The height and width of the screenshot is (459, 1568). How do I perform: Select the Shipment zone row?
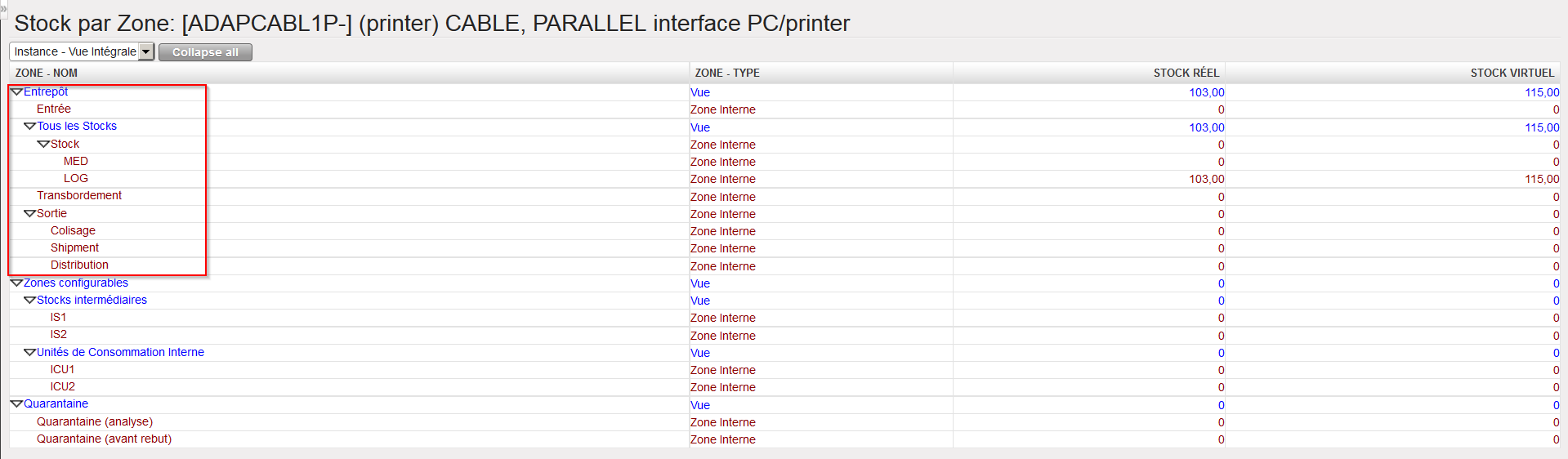[74, 248]
